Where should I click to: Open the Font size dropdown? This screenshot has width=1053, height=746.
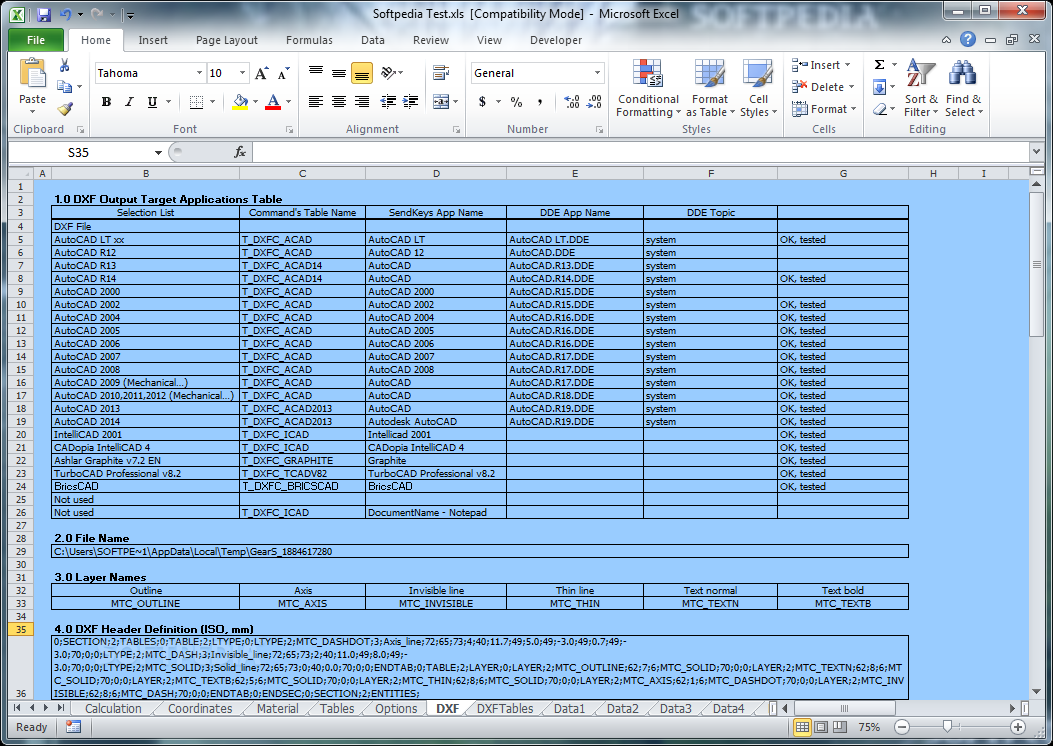(x=242, y=73)
